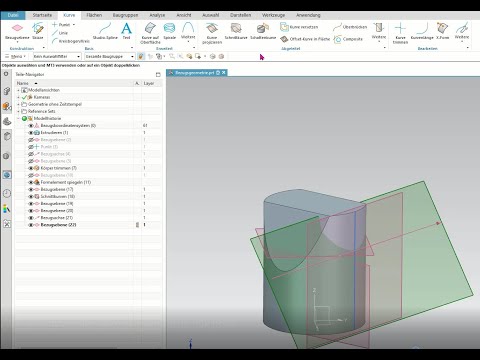Open the Gesamte Baugruppe scope dropdown
This screenshot has height=360, width=480.
(x=110, y=57)
